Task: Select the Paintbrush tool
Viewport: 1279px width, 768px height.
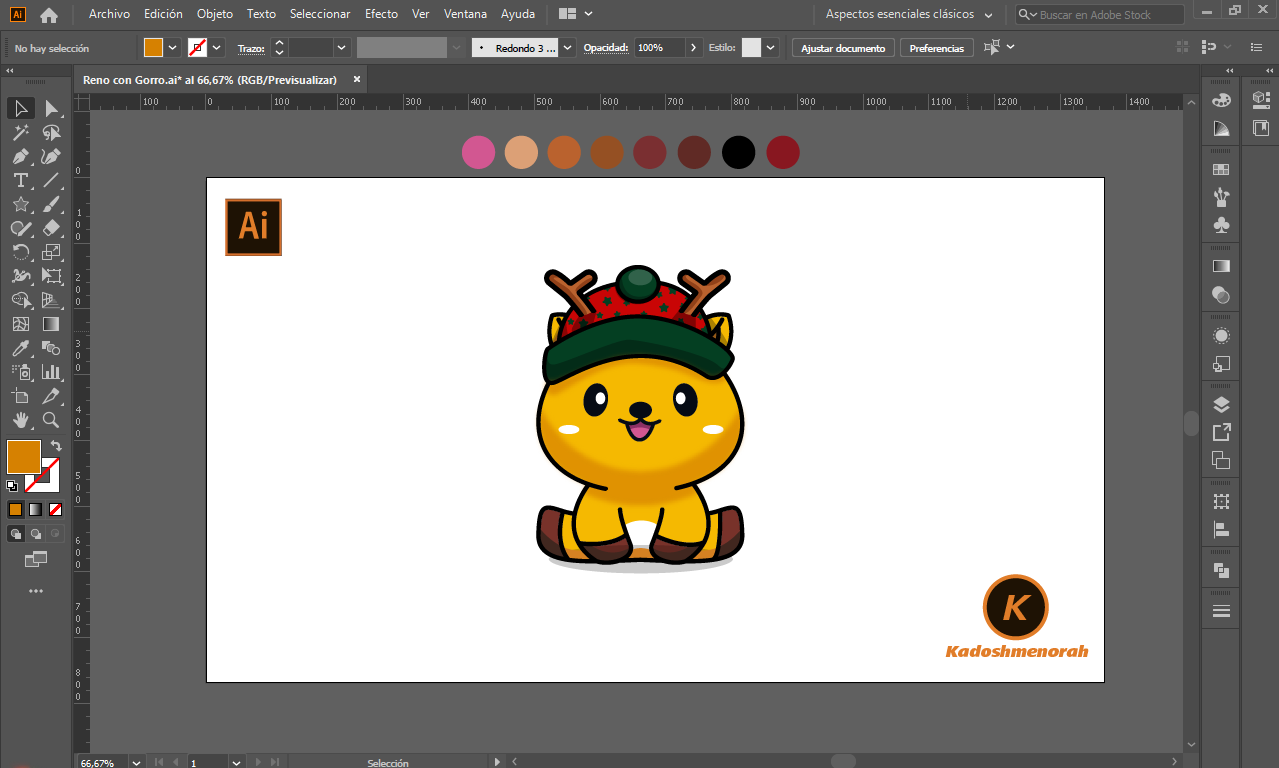Action: pyautogui.click(x=51, y=204)
